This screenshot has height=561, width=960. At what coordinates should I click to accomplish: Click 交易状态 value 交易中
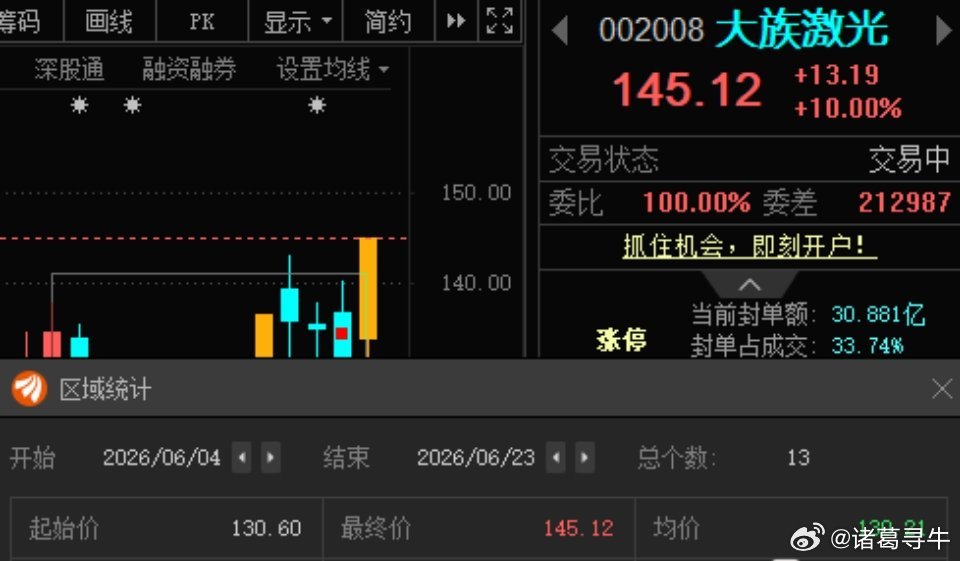909,160
